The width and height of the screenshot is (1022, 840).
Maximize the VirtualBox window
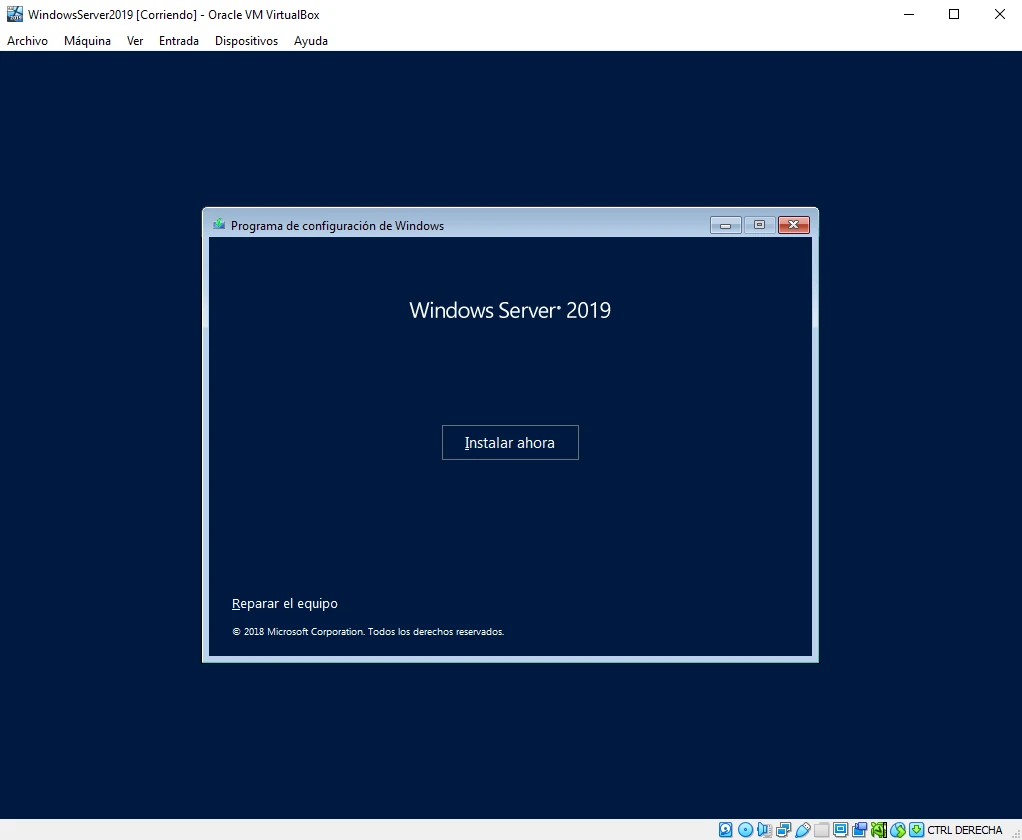pyautogui.click(x=954, y=14)
